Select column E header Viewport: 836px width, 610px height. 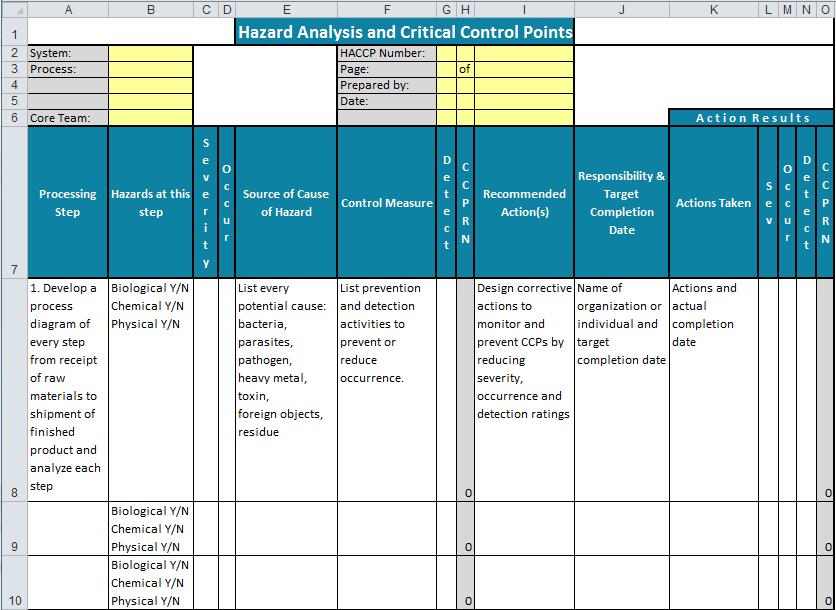[x=286, y=9]
